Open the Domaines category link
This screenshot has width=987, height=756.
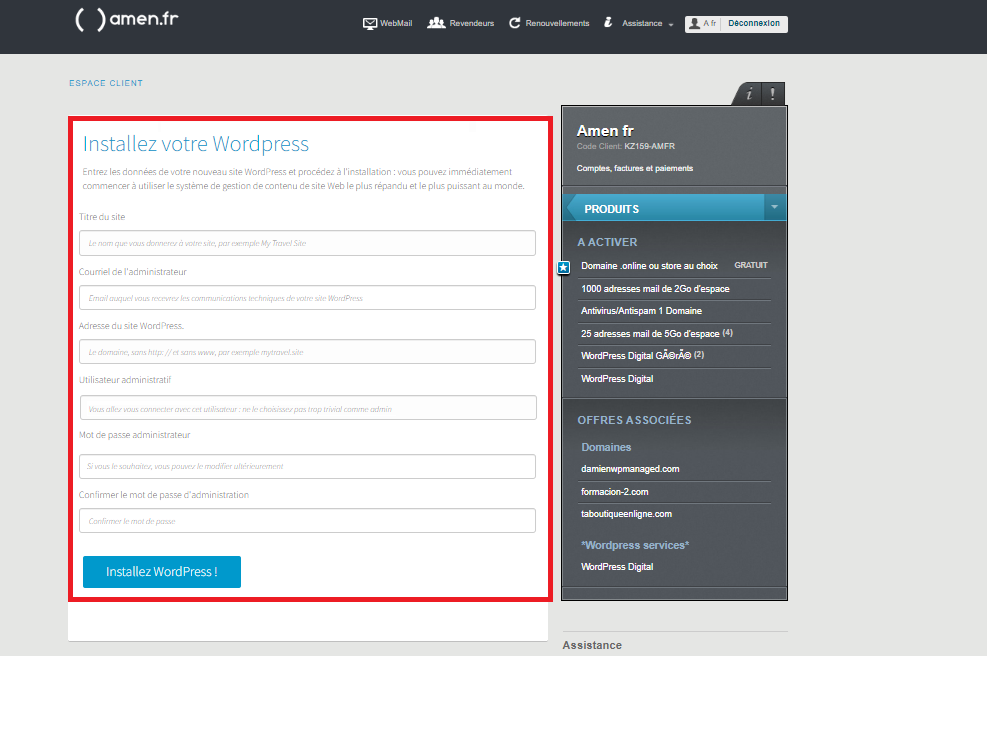606,448
